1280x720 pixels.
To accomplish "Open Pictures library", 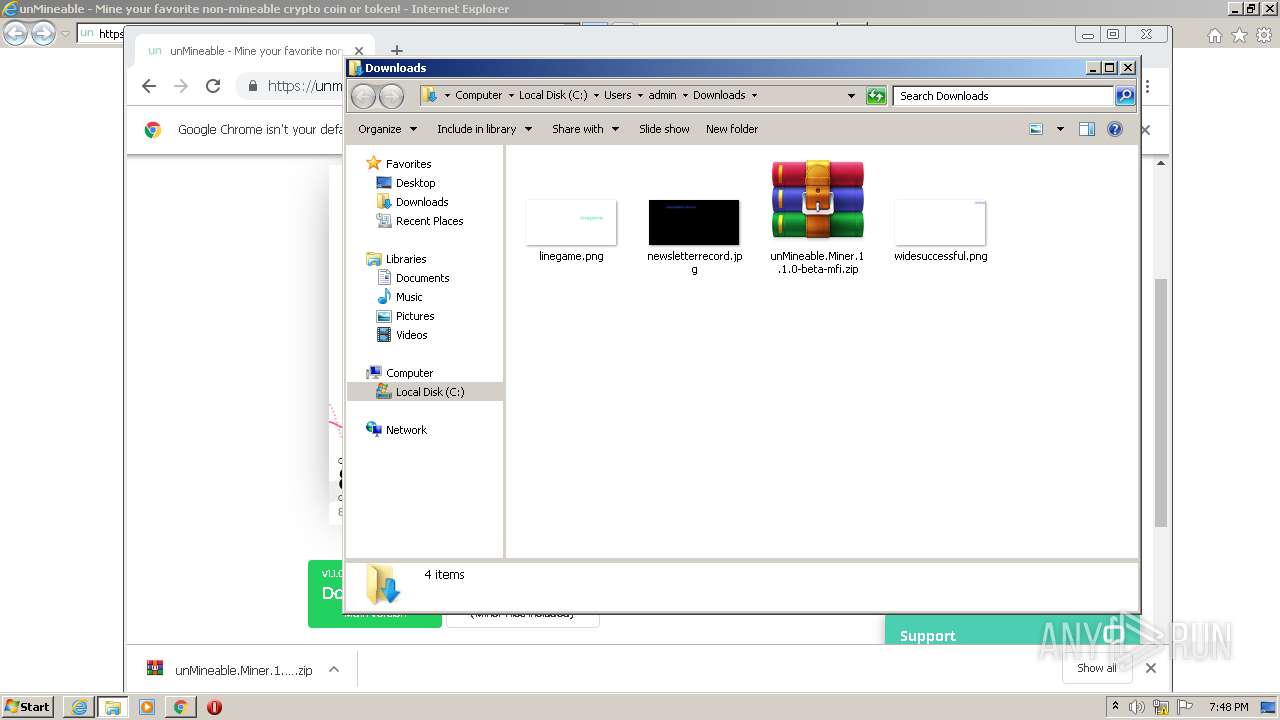I will [x=414, y=316].
